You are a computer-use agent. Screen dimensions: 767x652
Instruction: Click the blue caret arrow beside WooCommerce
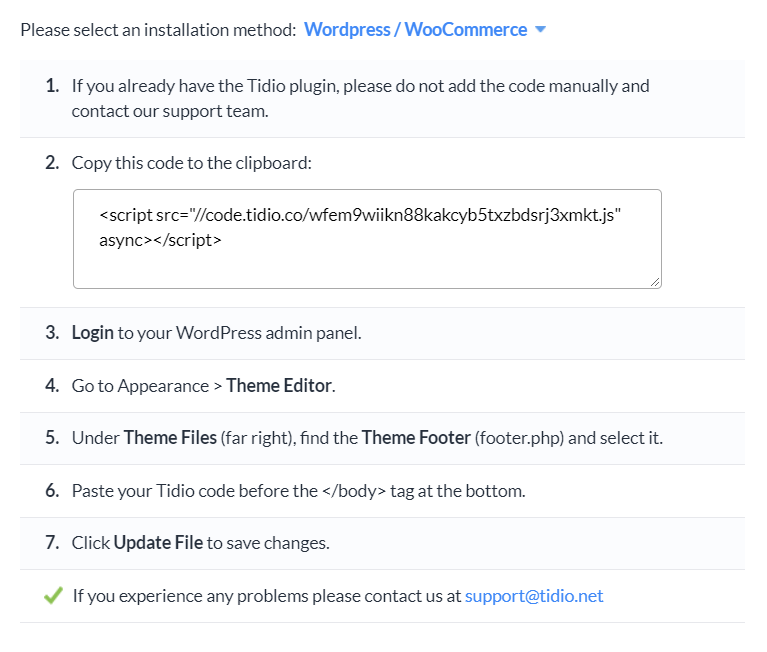point(540,29)
